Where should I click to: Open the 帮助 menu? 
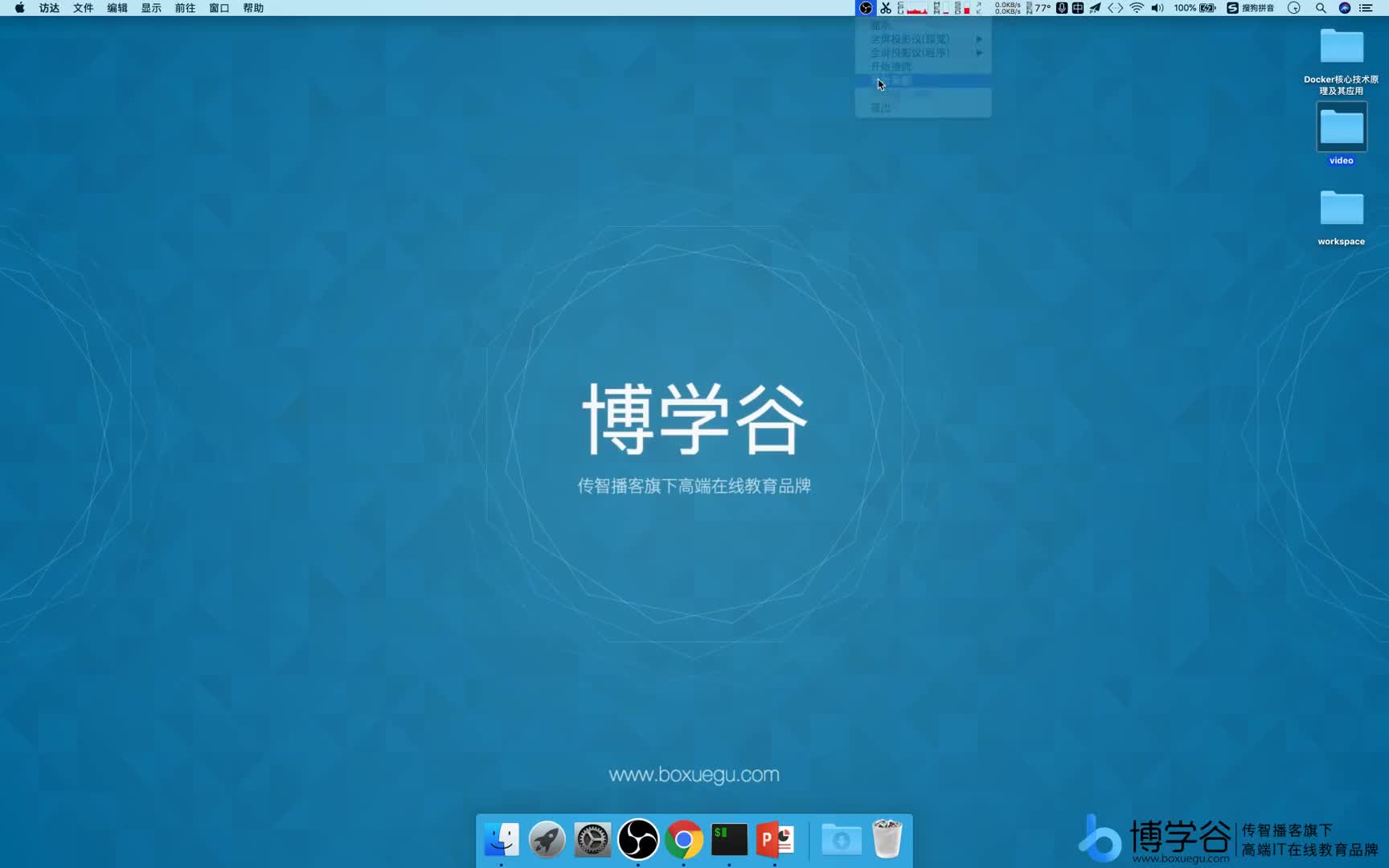253,8
